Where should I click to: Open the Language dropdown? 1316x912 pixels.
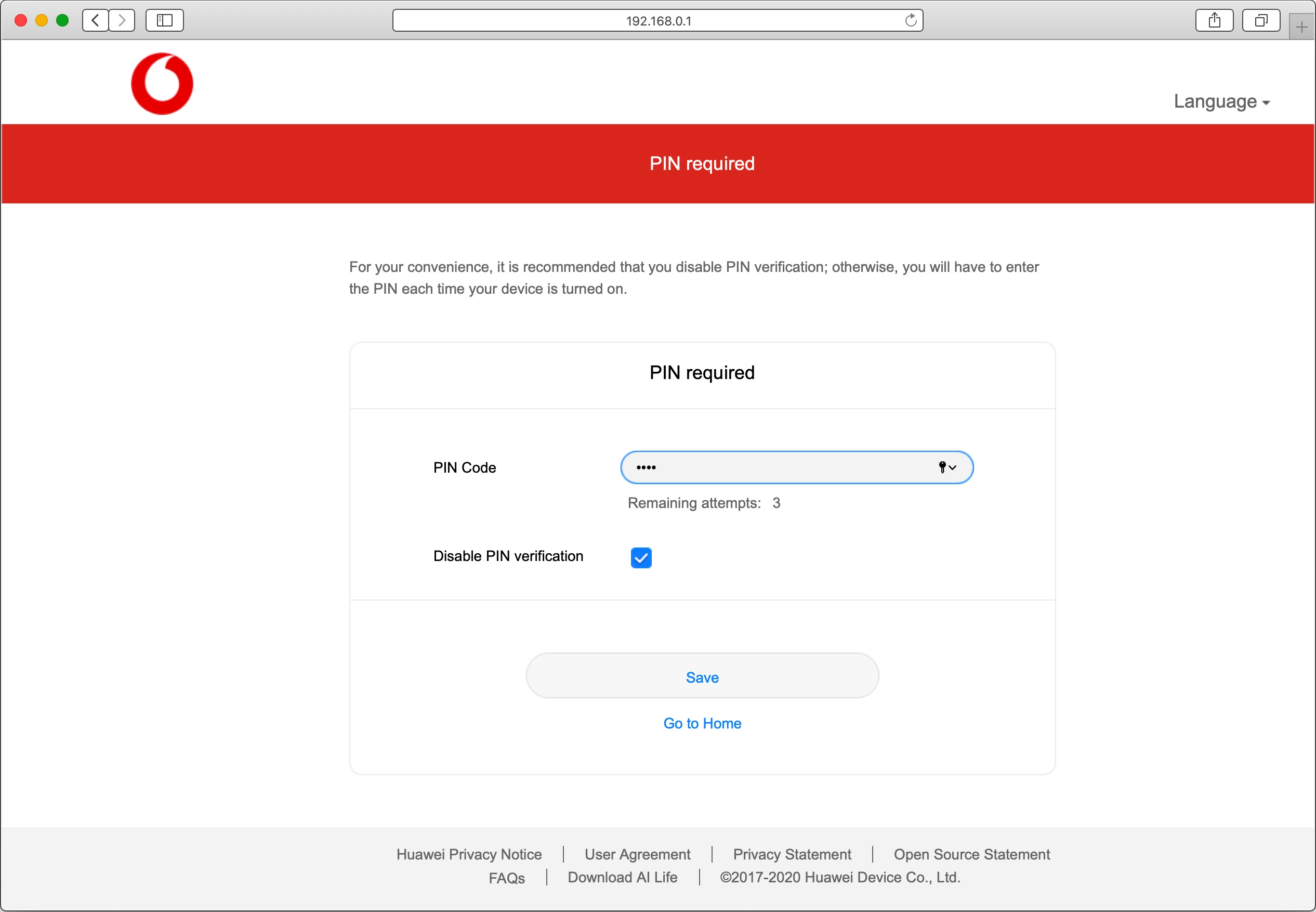click(1221, 102)
